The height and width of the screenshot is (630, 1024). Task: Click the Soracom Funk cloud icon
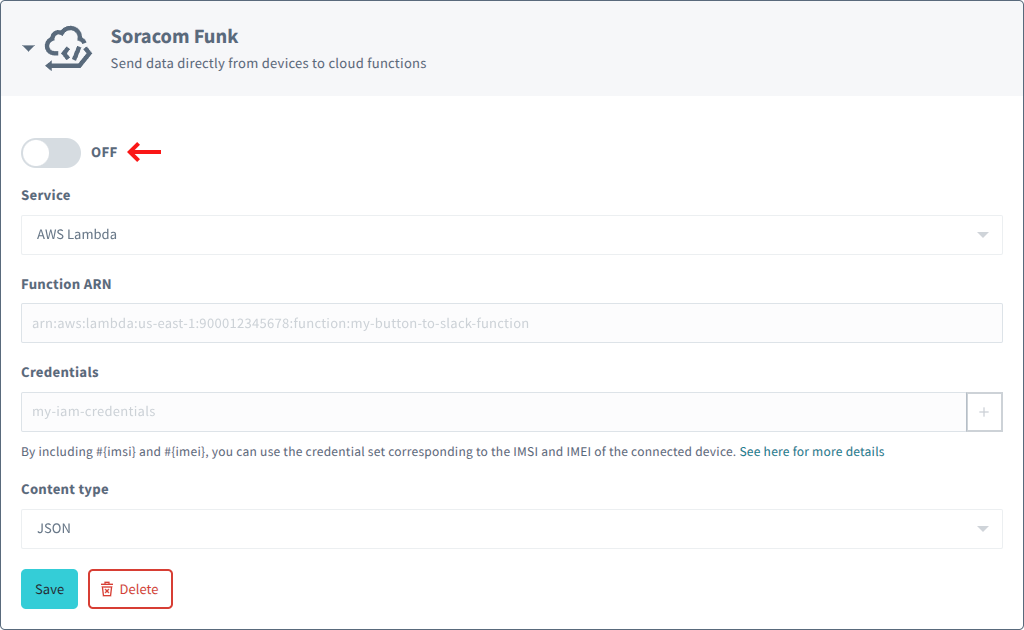tap(68, 46)
